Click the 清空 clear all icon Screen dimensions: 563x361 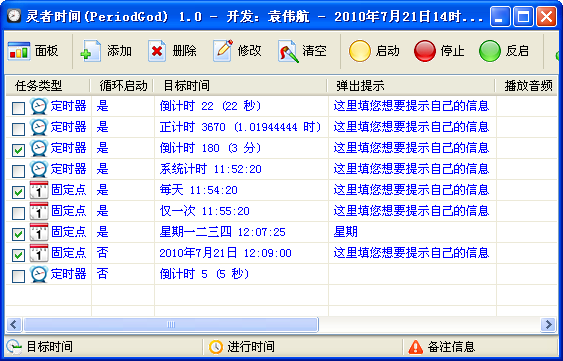tap(288, 51)
